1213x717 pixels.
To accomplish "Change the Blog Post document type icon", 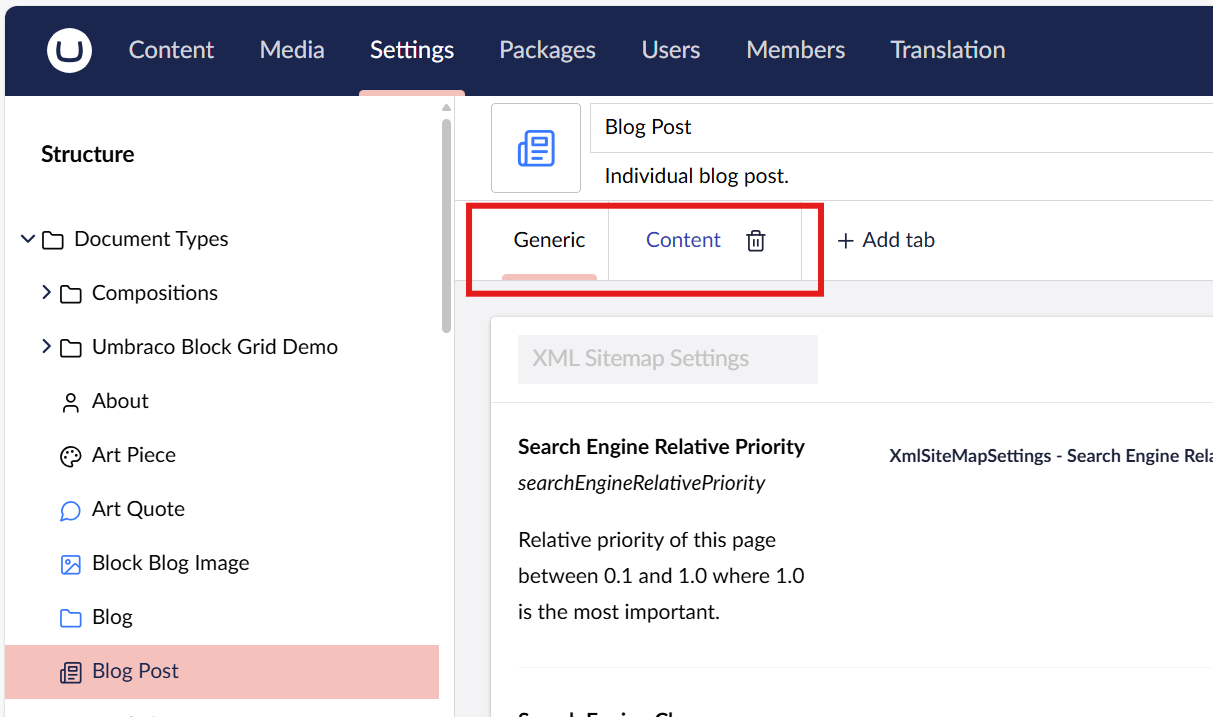I will coord(536,148).
